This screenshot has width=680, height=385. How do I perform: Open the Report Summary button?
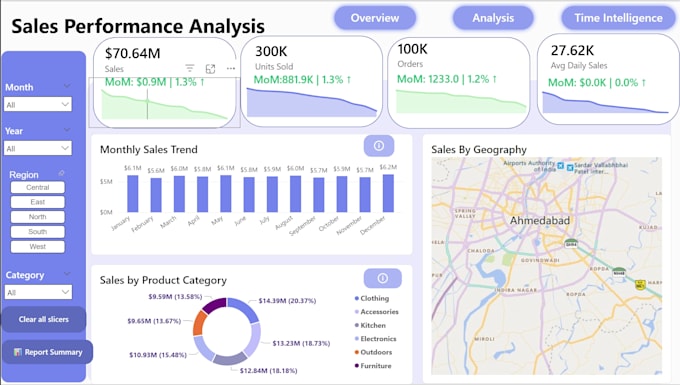point(48,352)
